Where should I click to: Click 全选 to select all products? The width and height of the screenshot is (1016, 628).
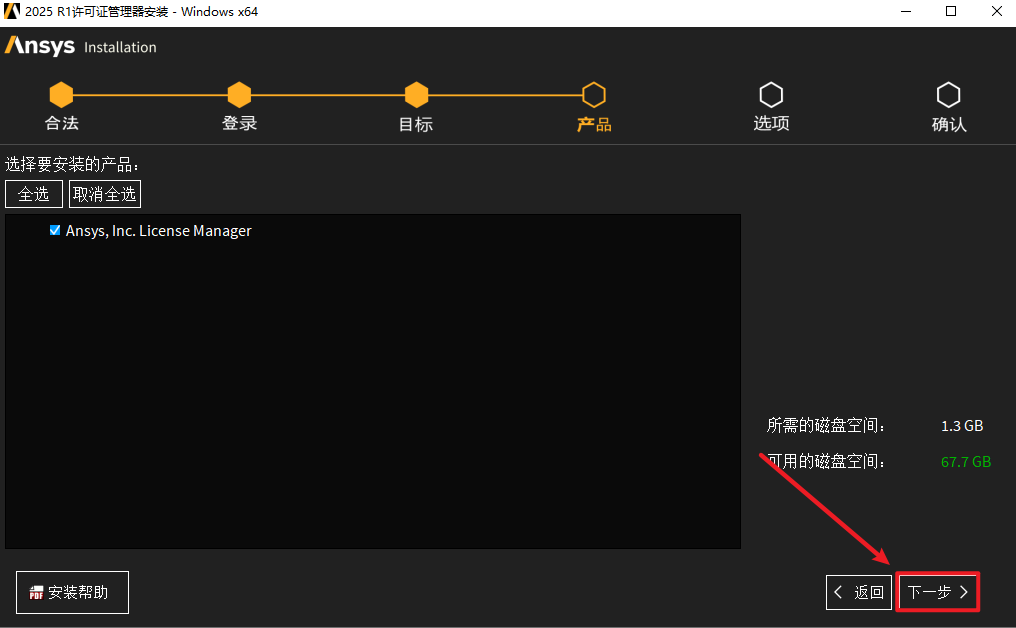coord(34,194)
